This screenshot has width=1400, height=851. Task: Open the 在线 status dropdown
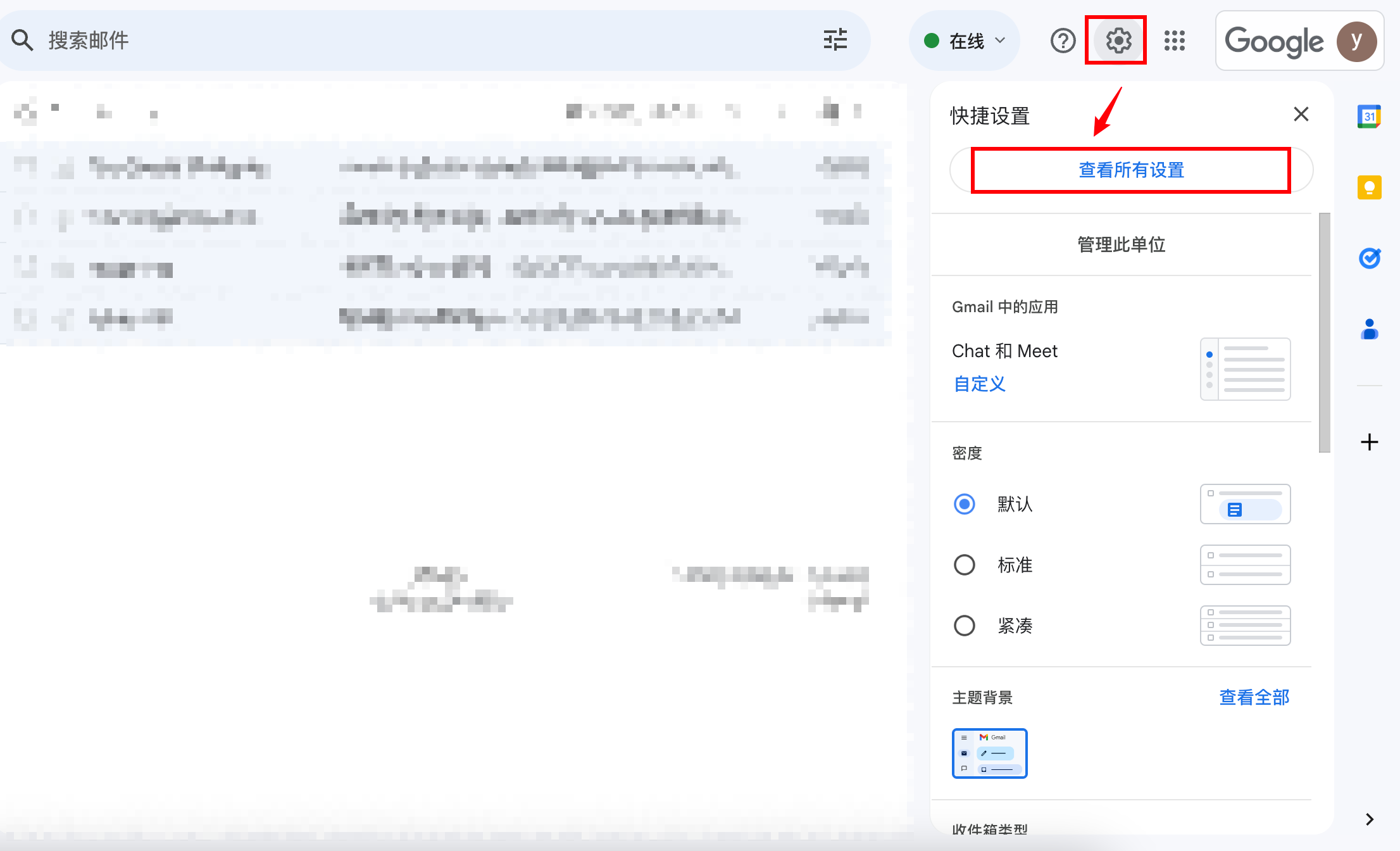pyautogui.click(x=964, y=41)
